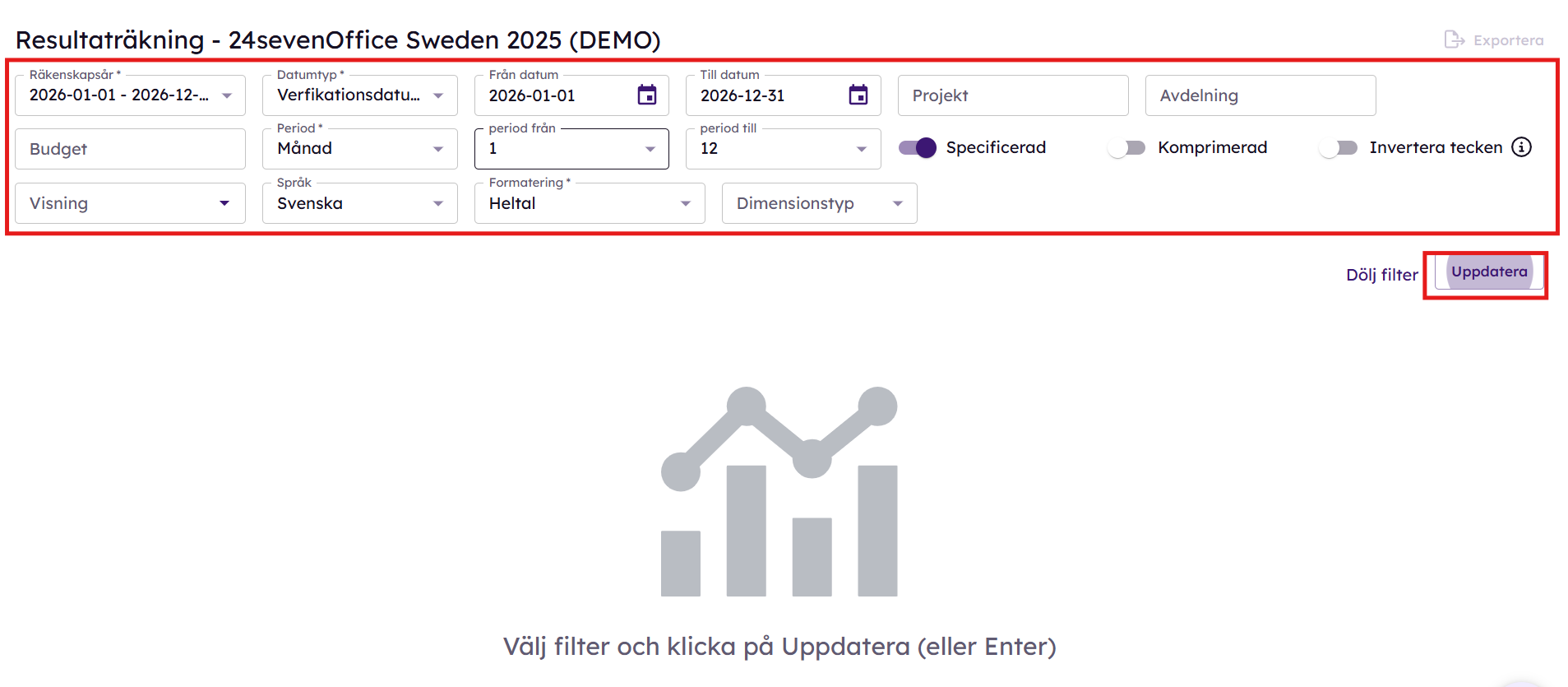This screenshot has width=1568, height=687.
Task: Enable the Komprimerad switch
Action: pos(1127,147)
